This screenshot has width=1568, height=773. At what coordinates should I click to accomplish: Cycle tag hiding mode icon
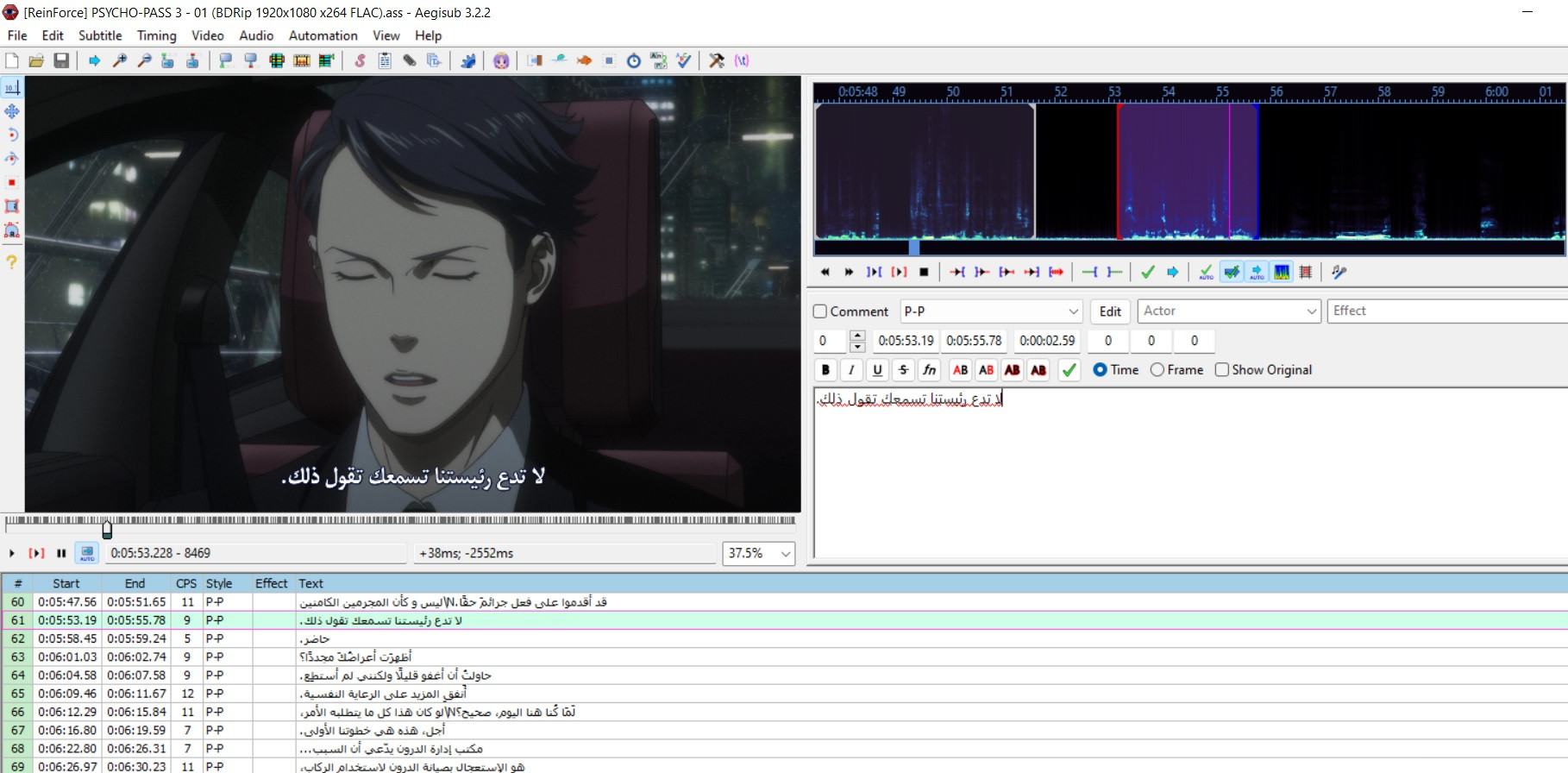(x=742, y=60)
